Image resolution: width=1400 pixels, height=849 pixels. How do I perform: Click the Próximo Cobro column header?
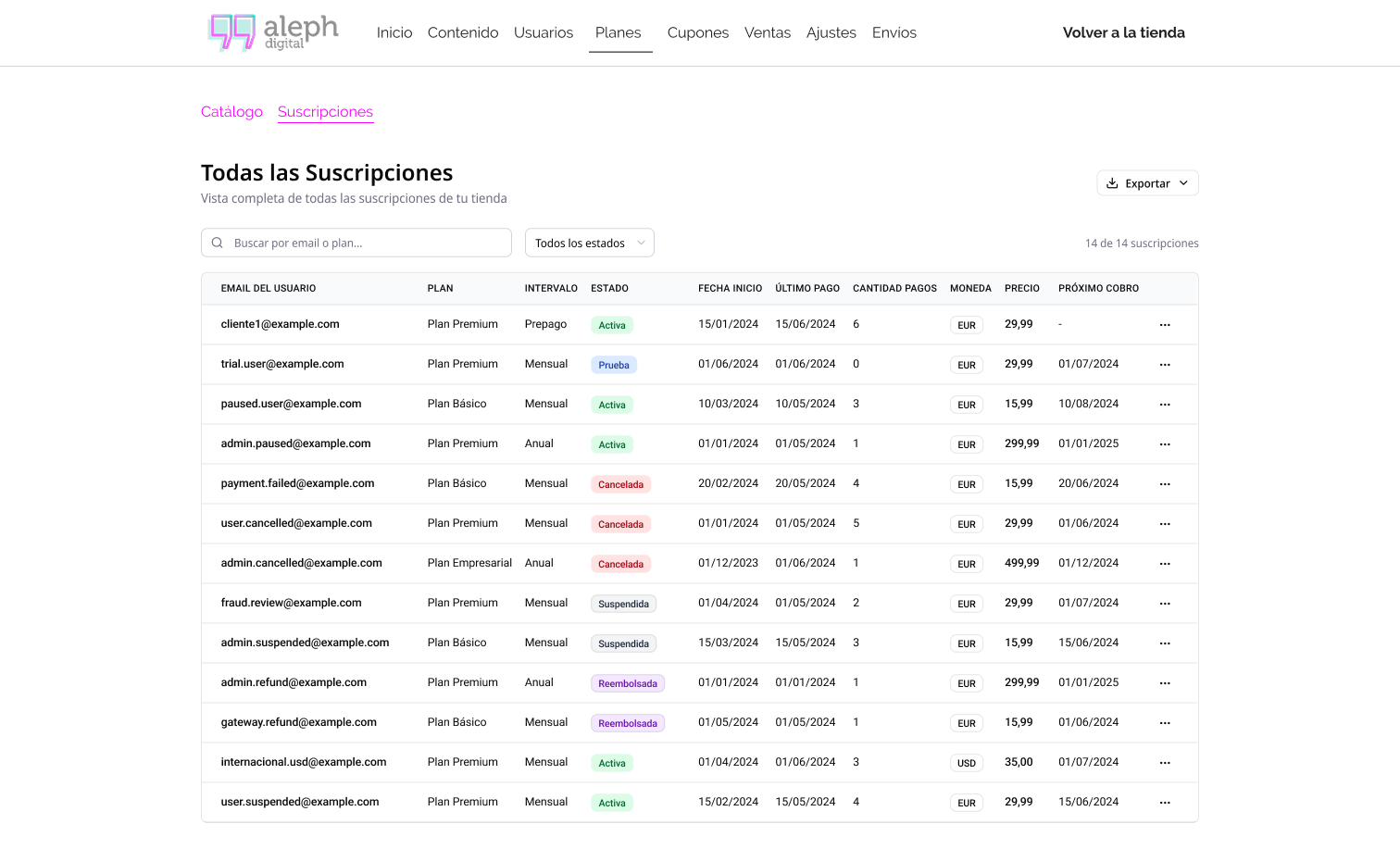pyautogui.click(x=1098, y=289)
